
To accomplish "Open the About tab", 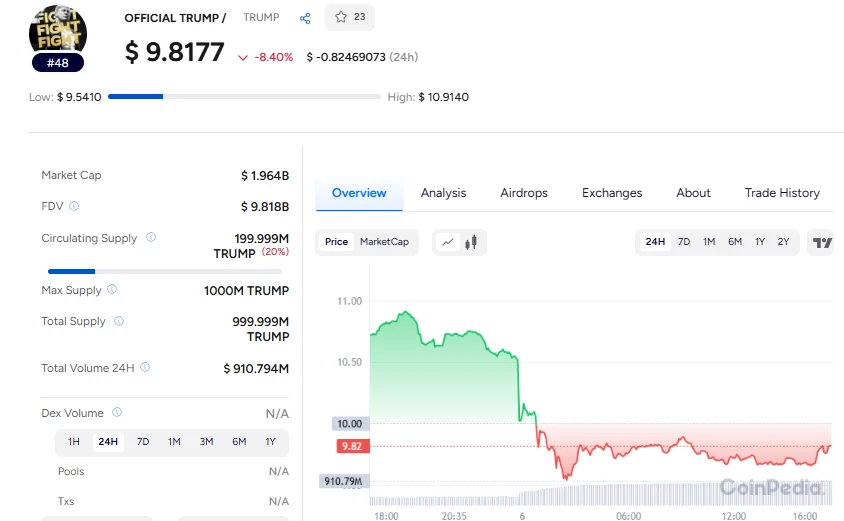I will click(693, 193).
